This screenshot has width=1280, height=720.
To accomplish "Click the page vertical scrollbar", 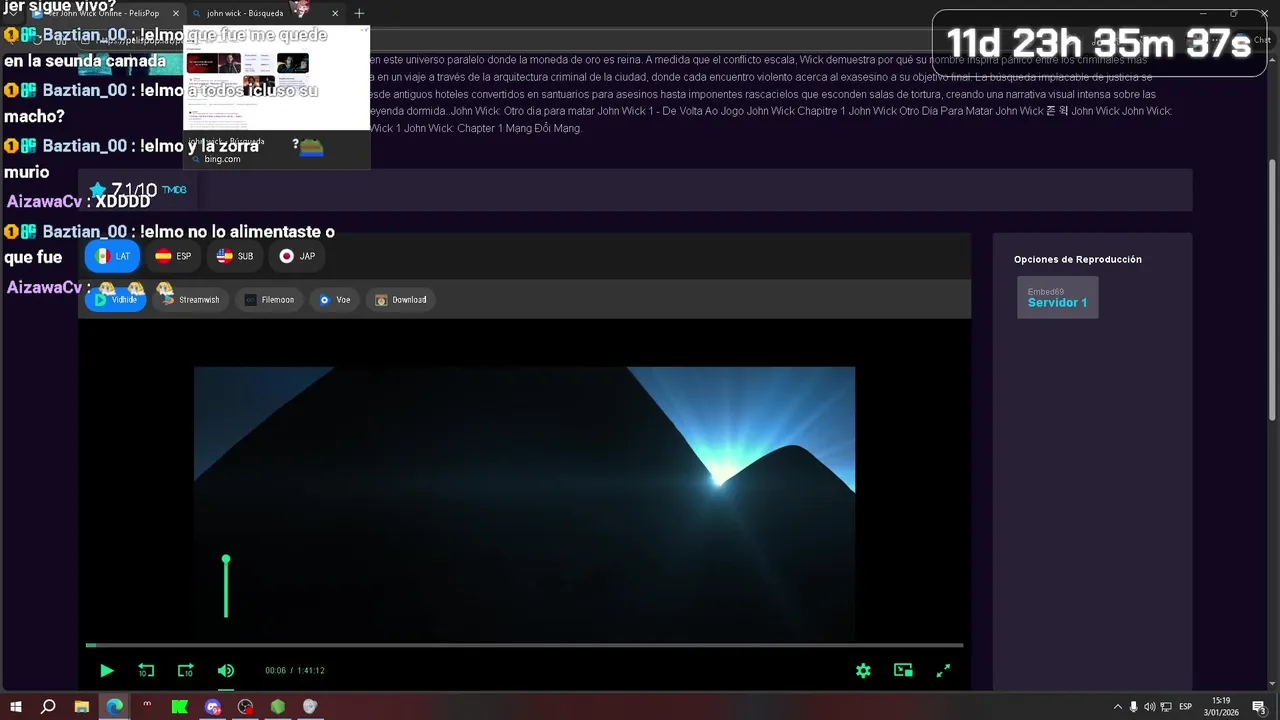I will click(1272, 290).
